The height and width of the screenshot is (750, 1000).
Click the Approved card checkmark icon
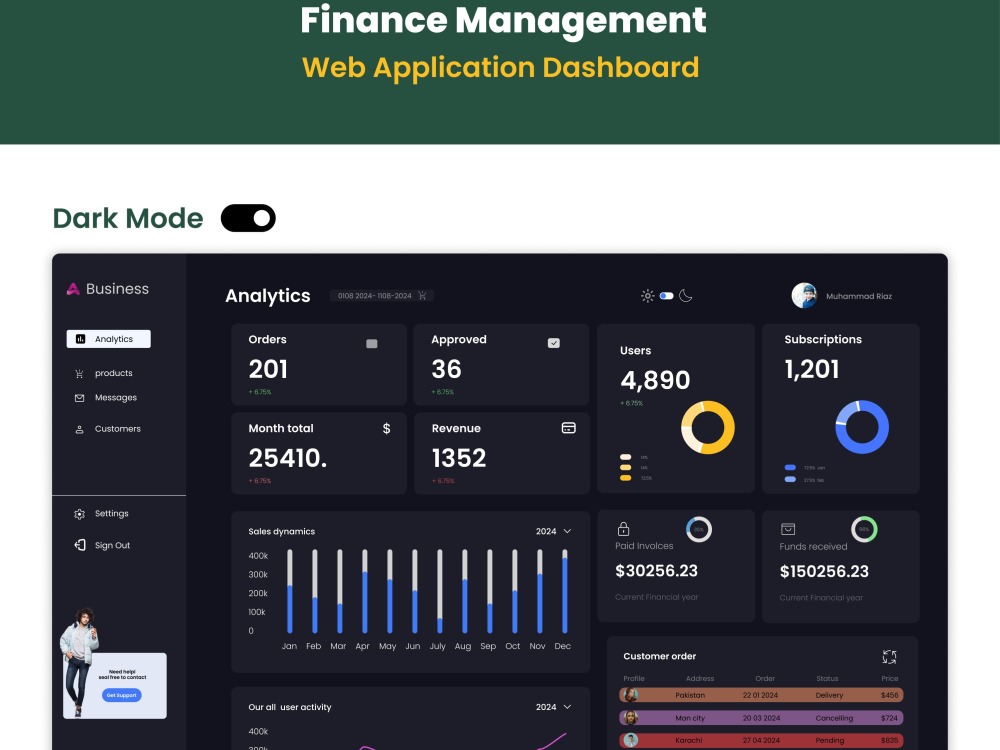pyautogui.click(x=554, y=343)
